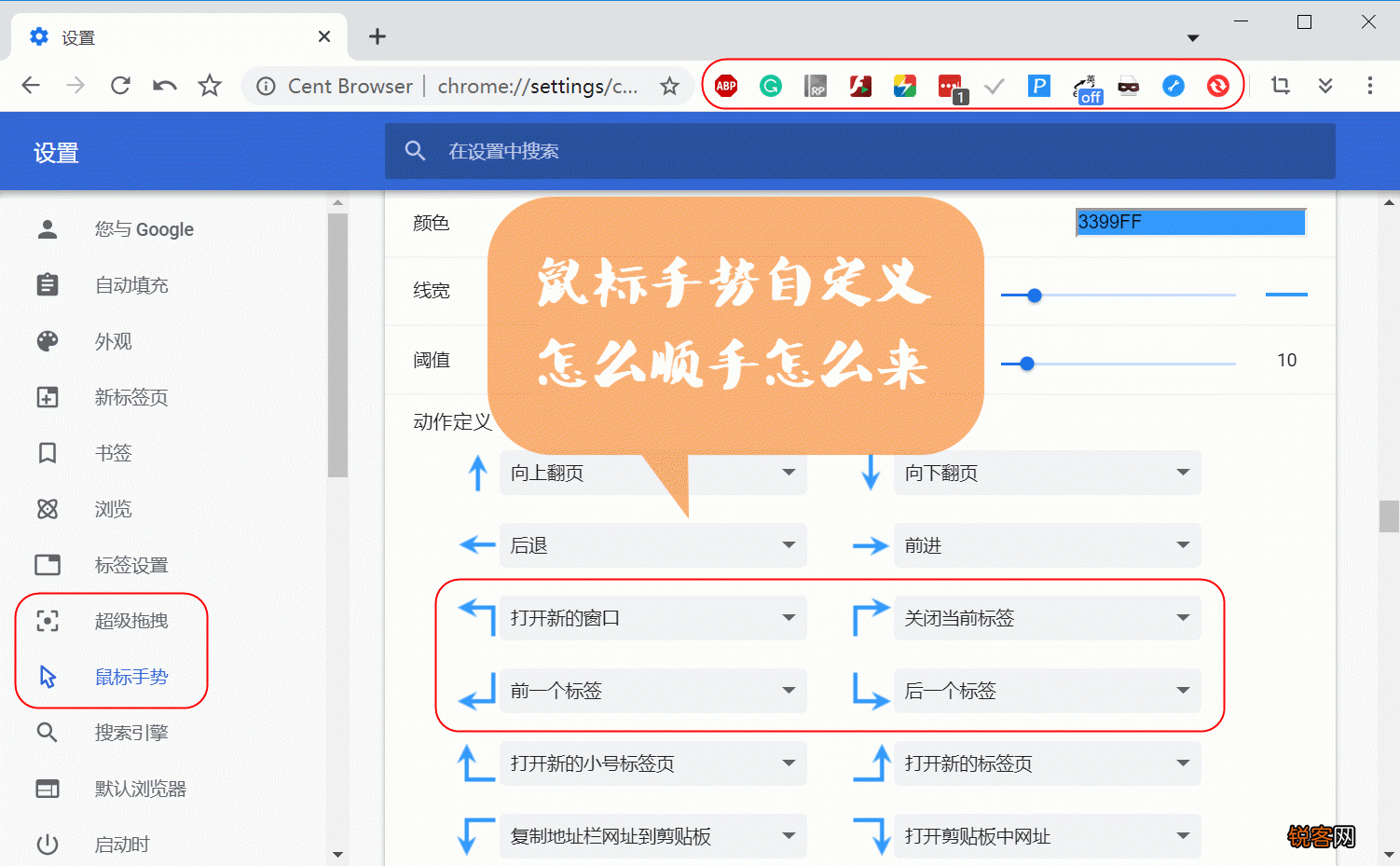
Task: Click the AdBlock Plus extension icon
Action: pyautogui.click(x=726, y=86)
